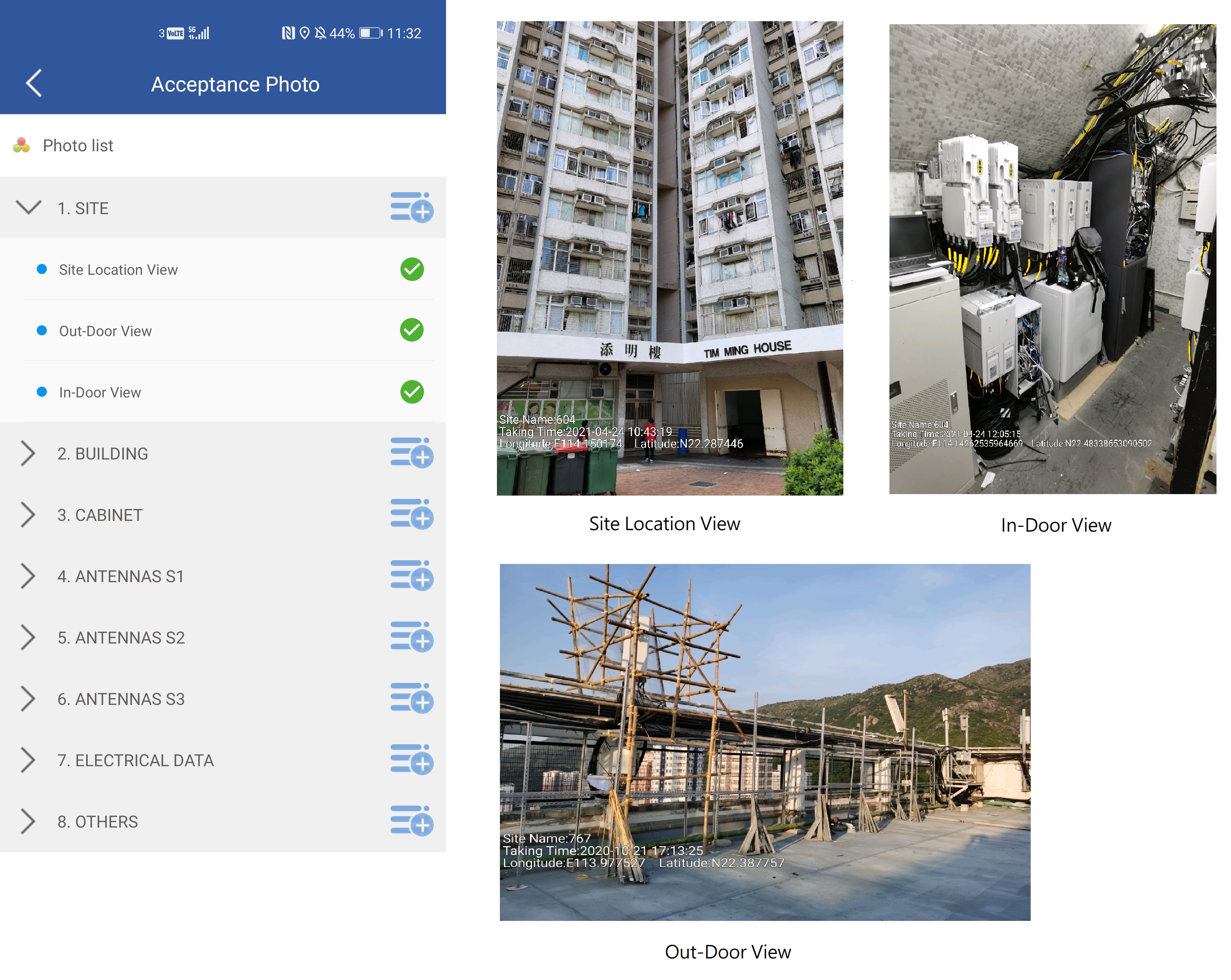Open the Tim Ming House site photo

click(x=670, y=258)
